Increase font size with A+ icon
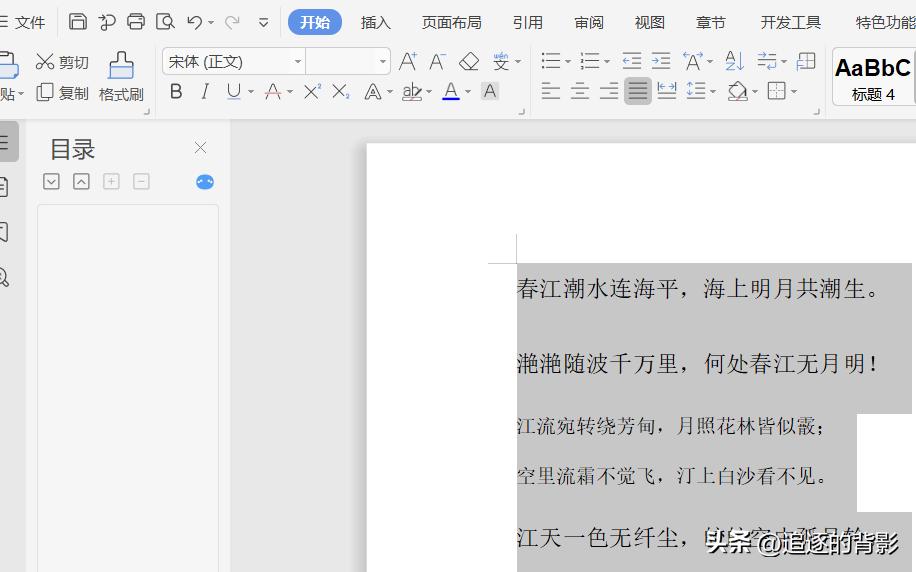This screenshot has height=572, width=916. click(x=408, y=61)
